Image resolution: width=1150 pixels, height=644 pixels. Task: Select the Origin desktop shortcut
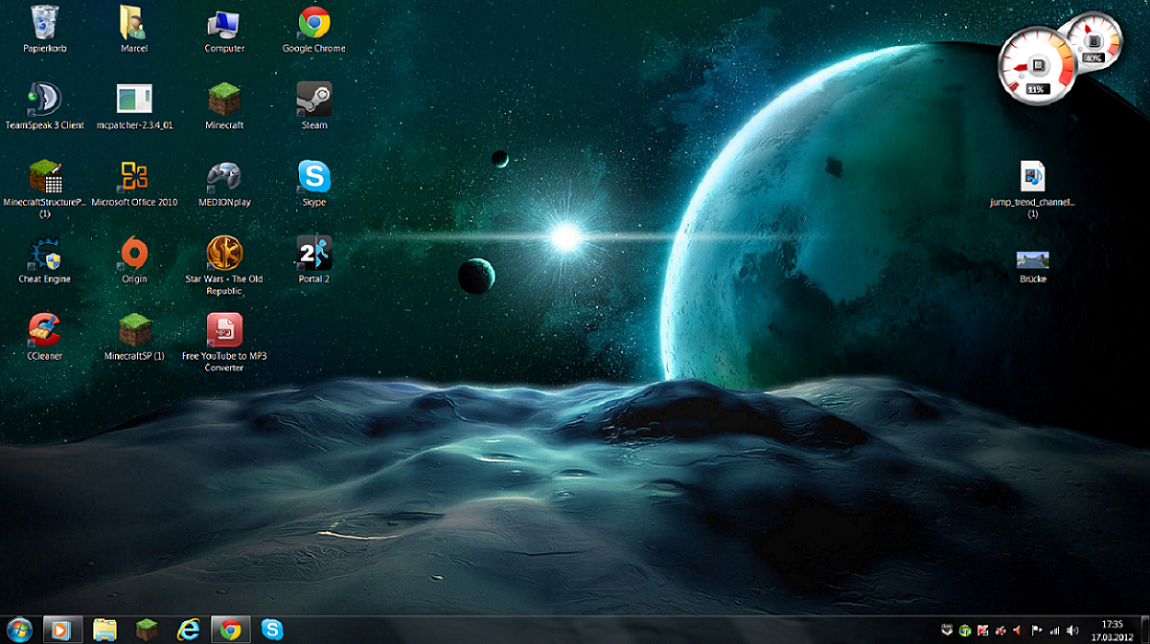[134, 254]
